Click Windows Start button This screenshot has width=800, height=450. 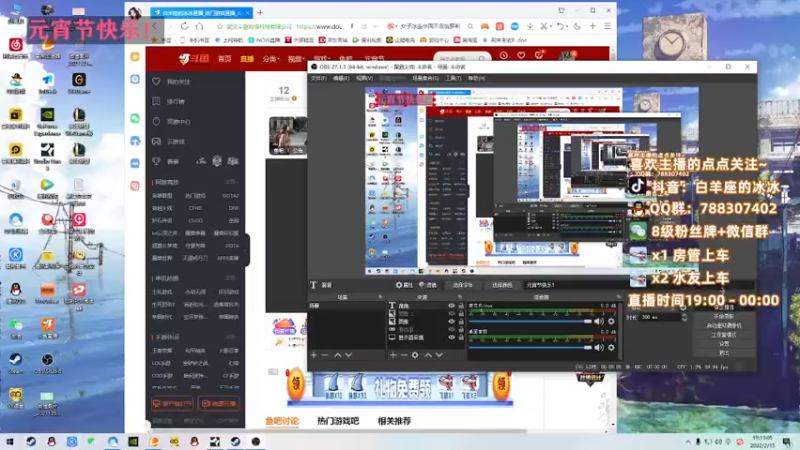pyautogui.click(x=10, y=441)
